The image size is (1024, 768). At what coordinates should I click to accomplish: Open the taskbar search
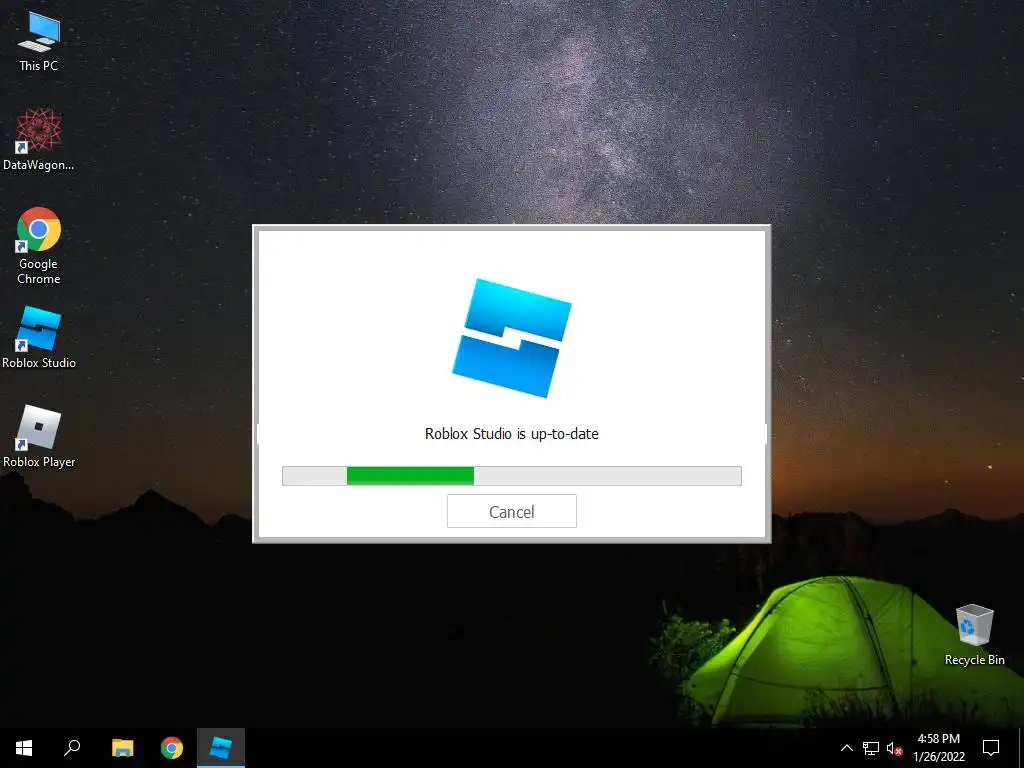click(x=72, y=748)
